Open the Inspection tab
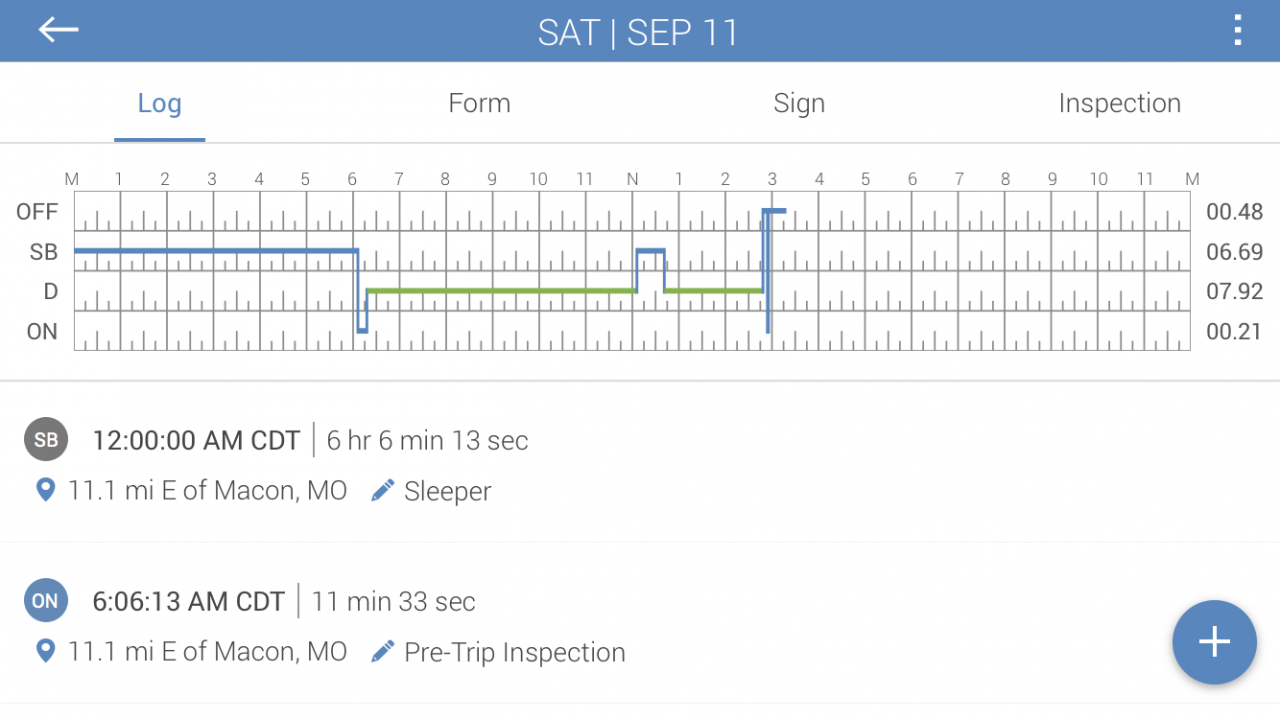 click(1119, 103)
